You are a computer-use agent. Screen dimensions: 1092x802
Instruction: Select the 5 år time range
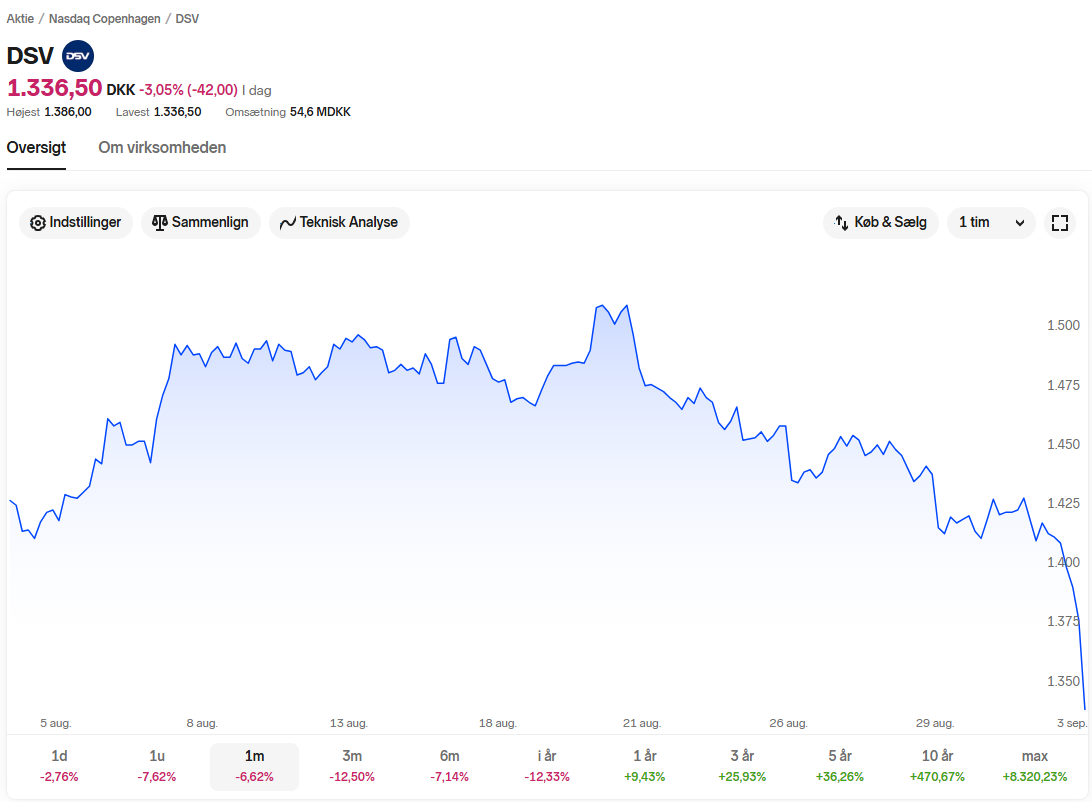tap(839, 766)
